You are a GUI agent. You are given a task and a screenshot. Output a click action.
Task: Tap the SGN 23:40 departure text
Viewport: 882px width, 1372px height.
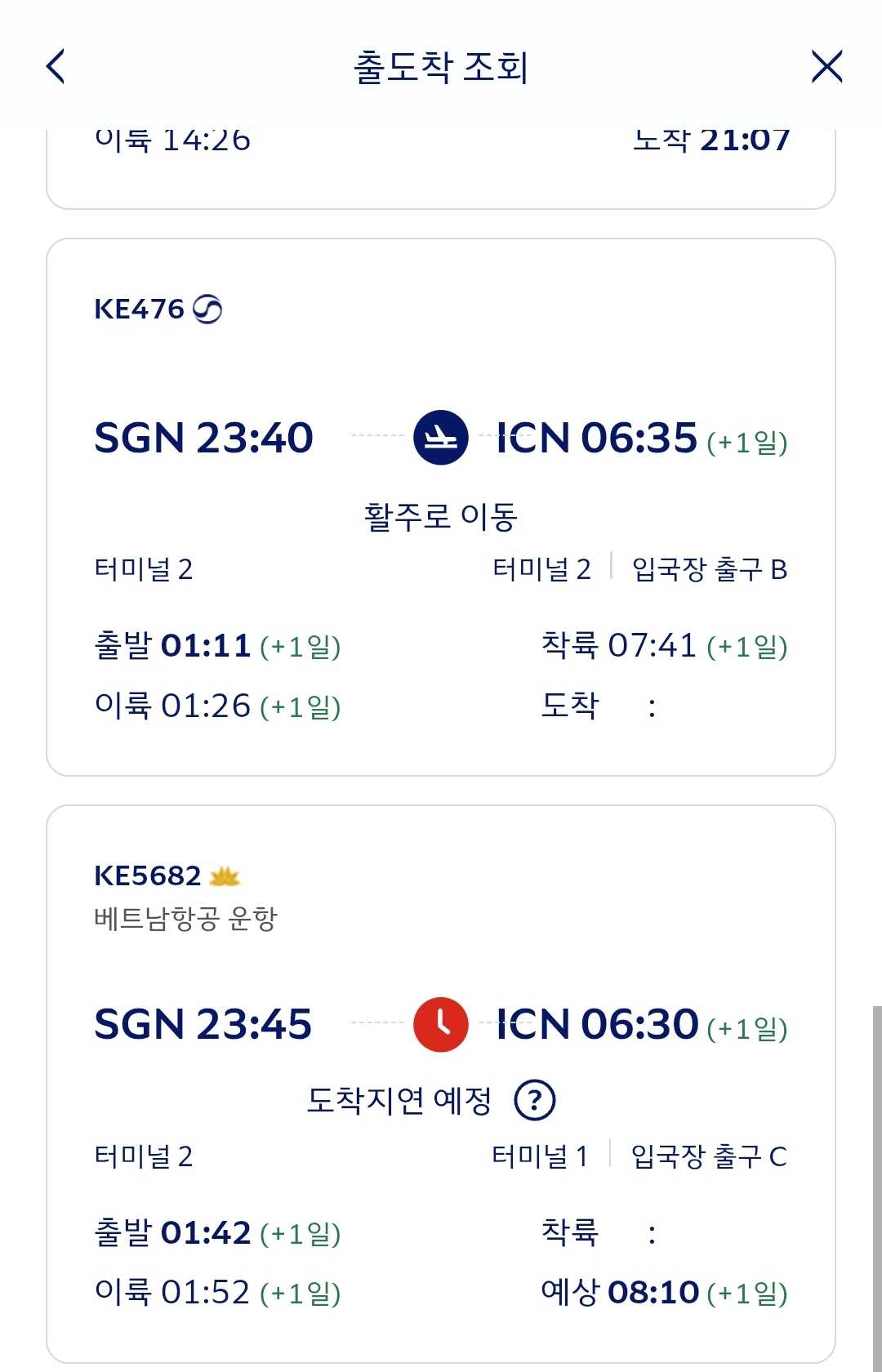coord(203,438)
